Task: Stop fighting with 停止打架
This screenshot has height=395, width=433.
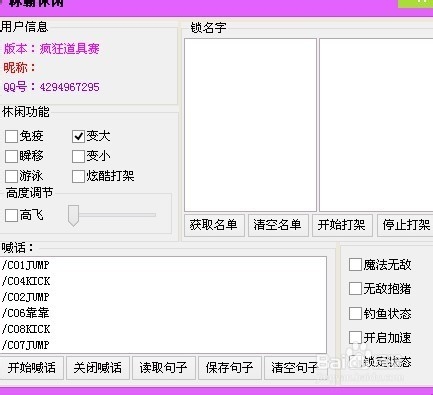Action: point(406,225)
